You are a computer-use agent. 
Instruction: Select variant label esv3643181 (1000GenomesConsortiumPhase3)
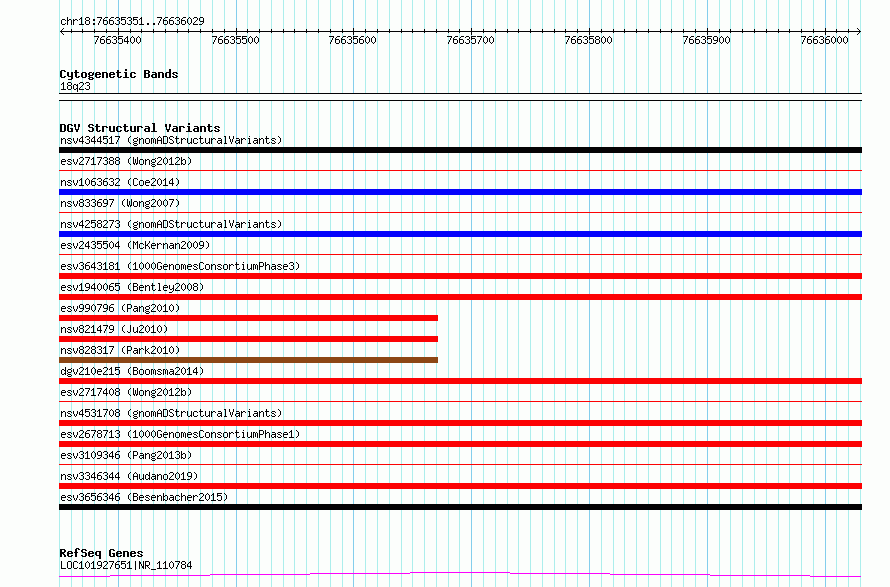(x=180, y=266)
